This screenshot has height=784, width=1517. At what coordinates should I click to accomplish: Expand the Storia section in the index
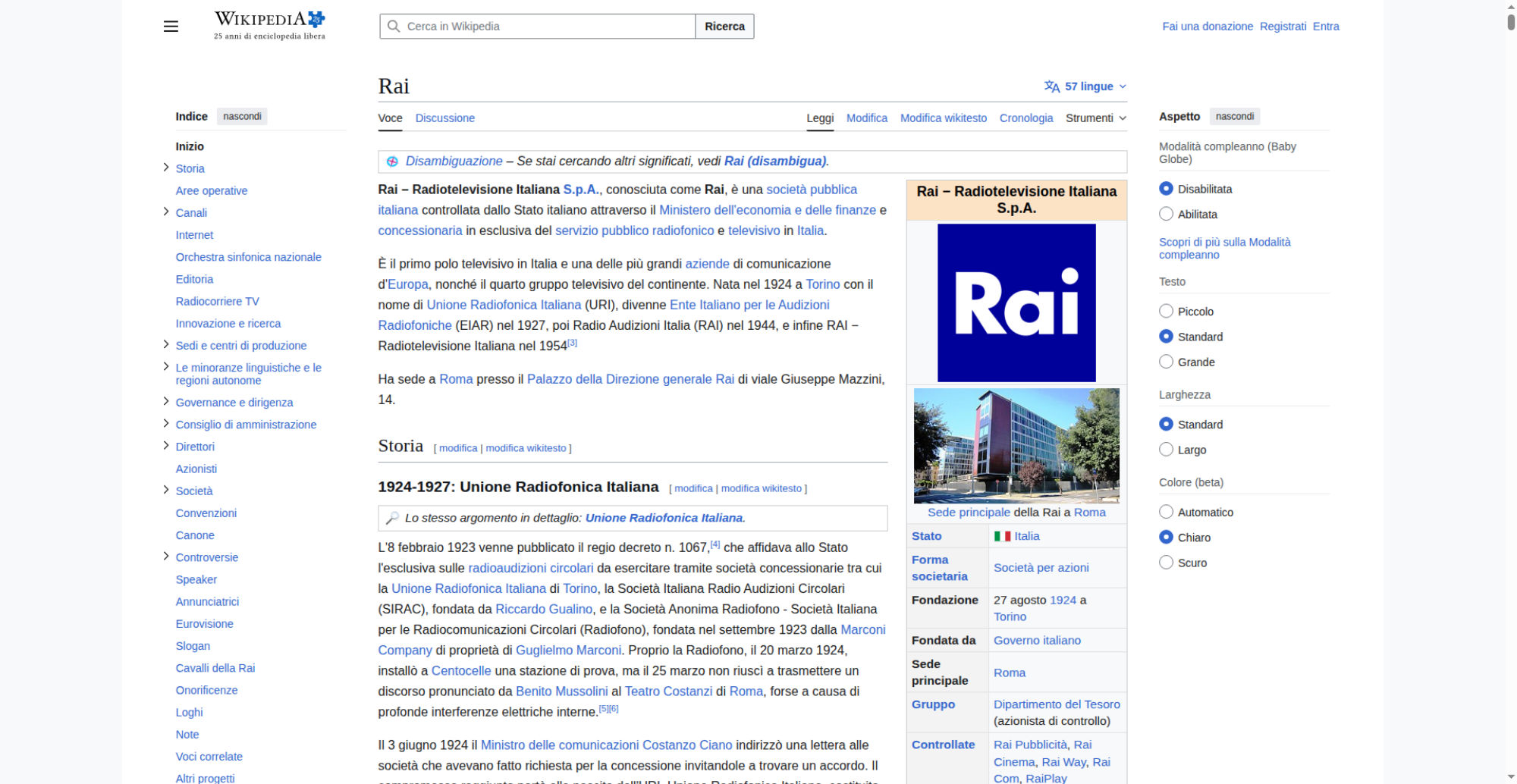[x=166, y=168]
